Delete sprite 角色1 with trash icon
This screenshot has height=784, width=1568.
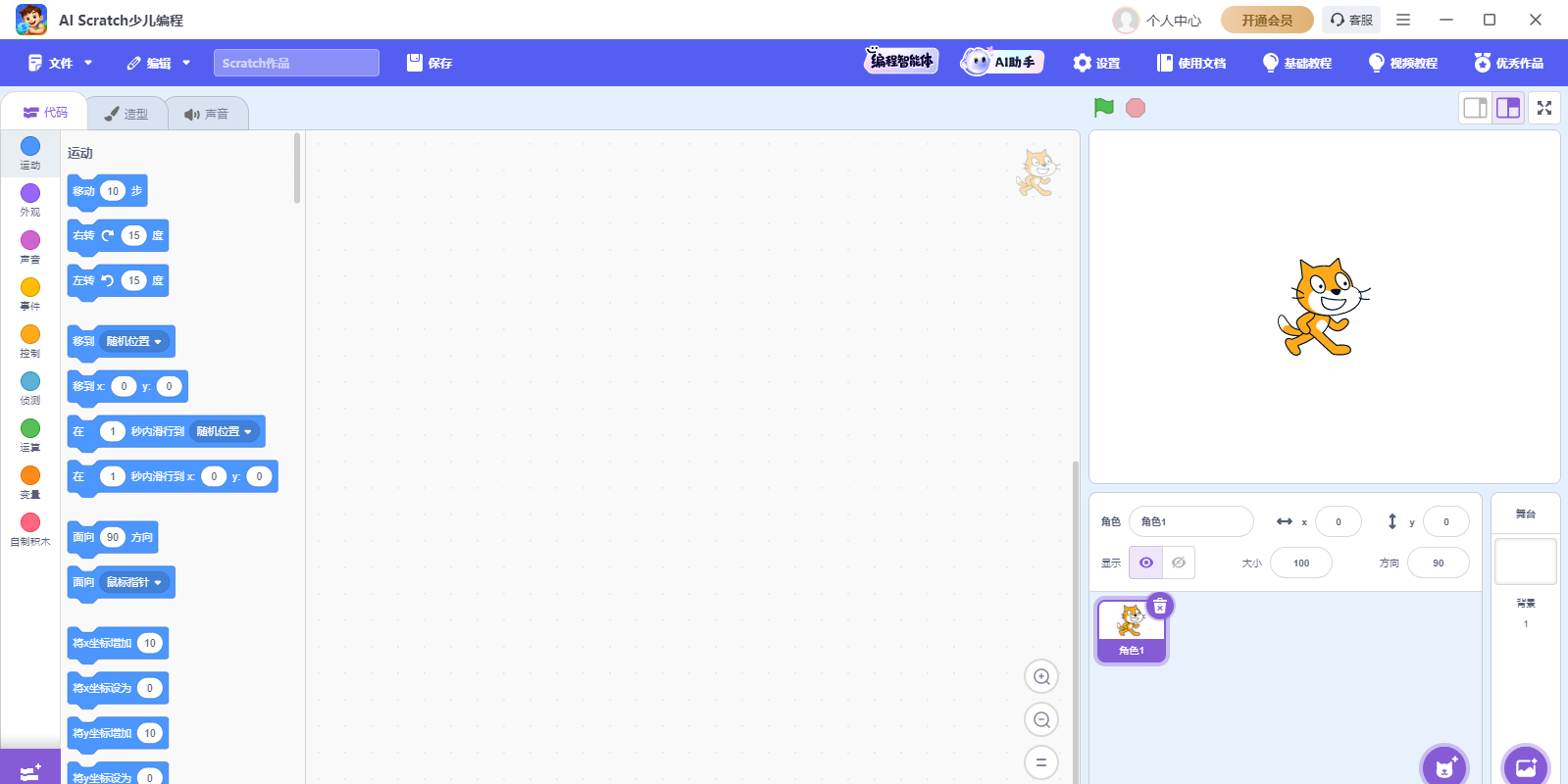tap(1160, 607)
